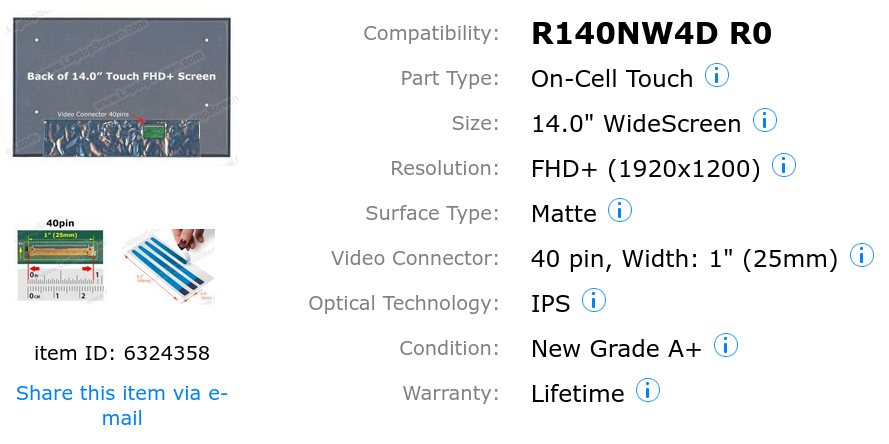The image size is (889, 444).
Task: Click info icon next to On-Cell Touch
Action: tap(717, 75)
